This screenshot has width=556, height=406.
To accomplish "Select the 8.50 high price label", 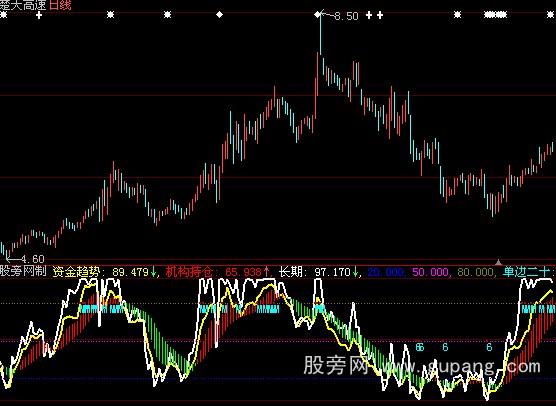I will (x=346, y=16).
